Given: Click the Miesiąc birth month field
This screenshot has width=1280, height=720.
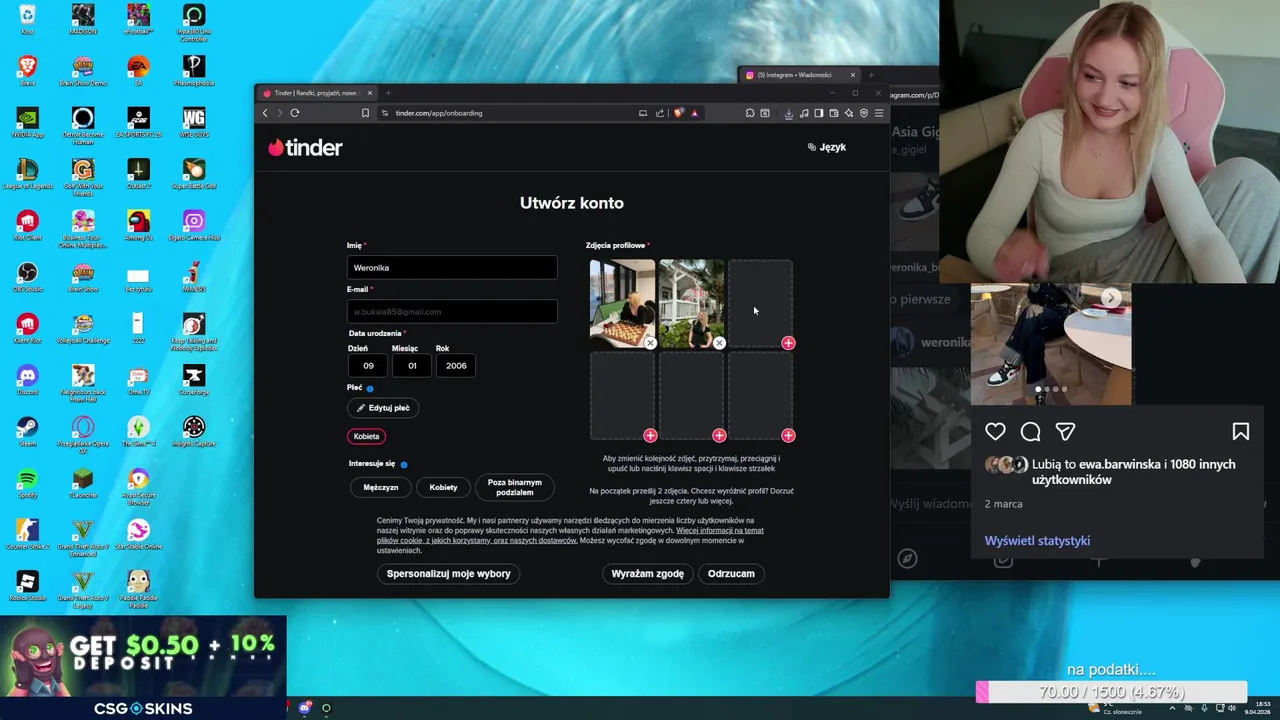Looking at the screenshot, I should coord(412,366).
